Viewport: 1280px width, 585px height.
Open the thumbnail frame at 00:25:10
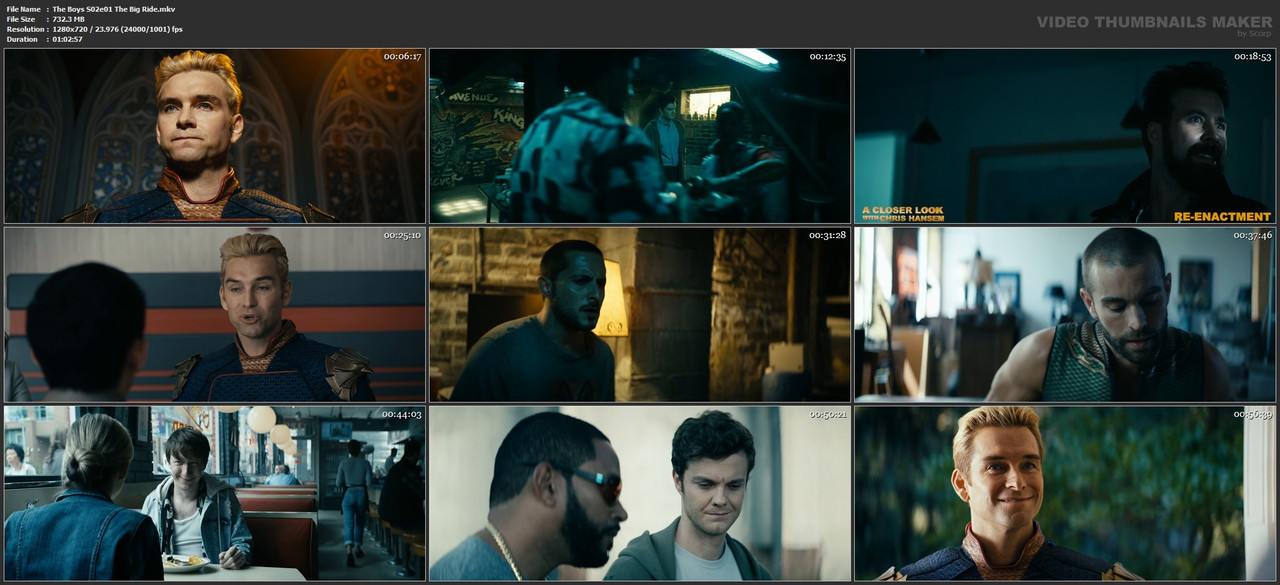[x=215, y=314]
